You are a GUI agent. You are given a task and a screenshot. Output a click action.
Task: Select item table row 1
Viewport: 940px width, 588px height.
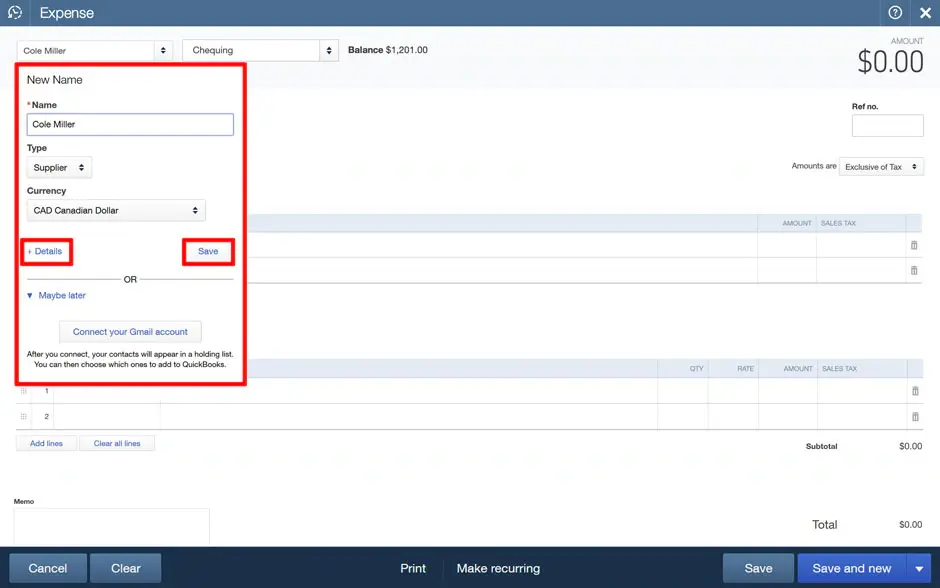point(469,391)
